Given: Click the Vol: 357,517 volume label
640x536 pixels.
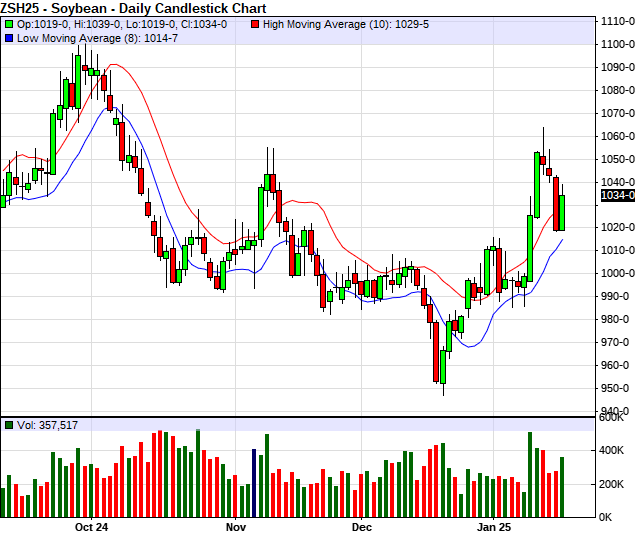Looking at the screenshot, I should pyautogui.click(x=48, y=425).
